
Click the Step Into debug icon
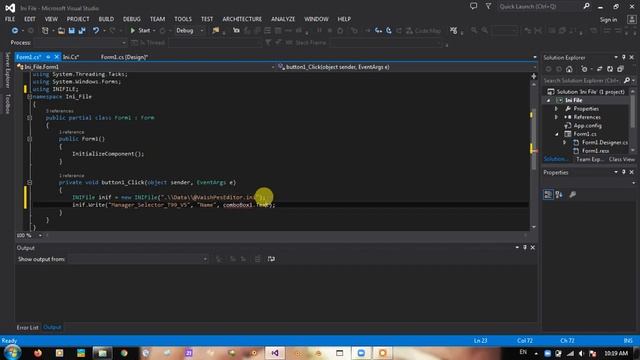point(378,31)
